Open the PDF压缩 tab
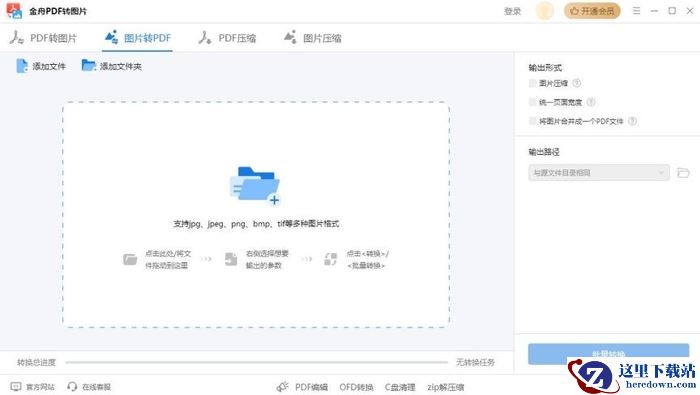 (228, 38)
